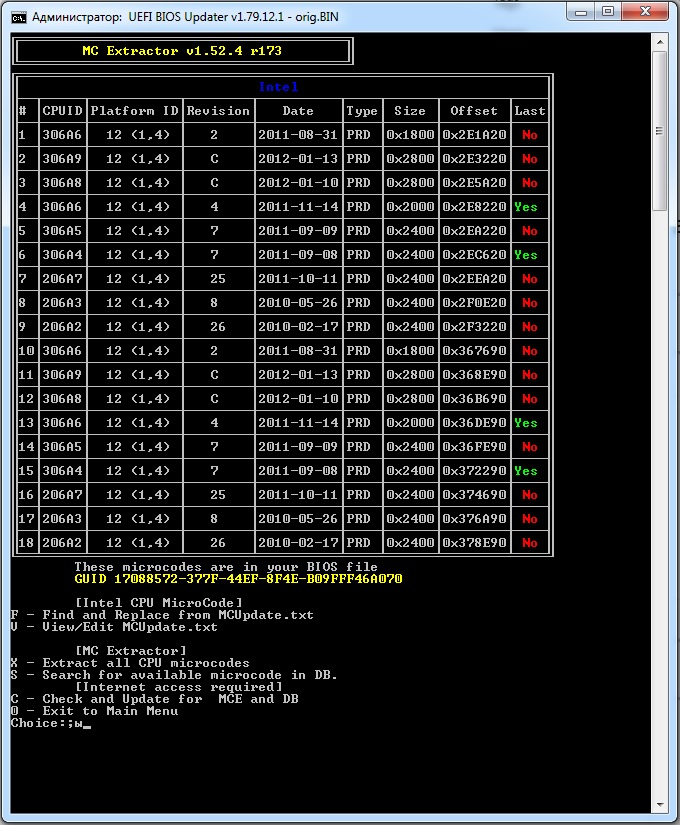Screen dimensions: 680x825
Task: Click 'F - Find and Replace from MCUpdate.txt'
Action: click(162, 615)
